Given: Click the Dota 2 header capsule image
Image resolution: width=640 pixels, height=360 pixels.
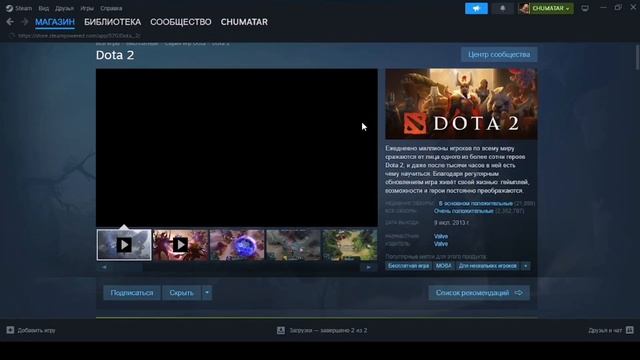Looking at the screenshot, I should click(461, 104).
